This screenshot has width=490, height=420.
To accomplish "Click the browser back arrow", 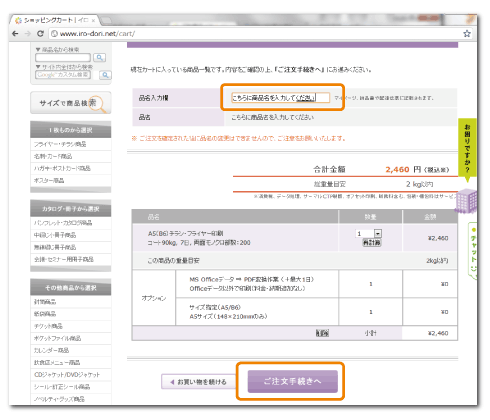I will [x=15, y=34].
